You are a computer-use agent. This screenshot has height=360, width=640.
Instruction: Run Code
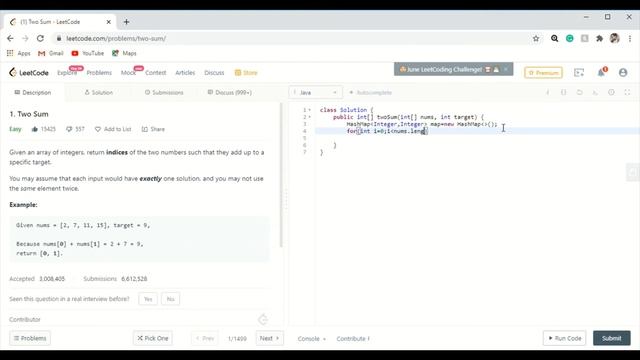coord(564,338)
